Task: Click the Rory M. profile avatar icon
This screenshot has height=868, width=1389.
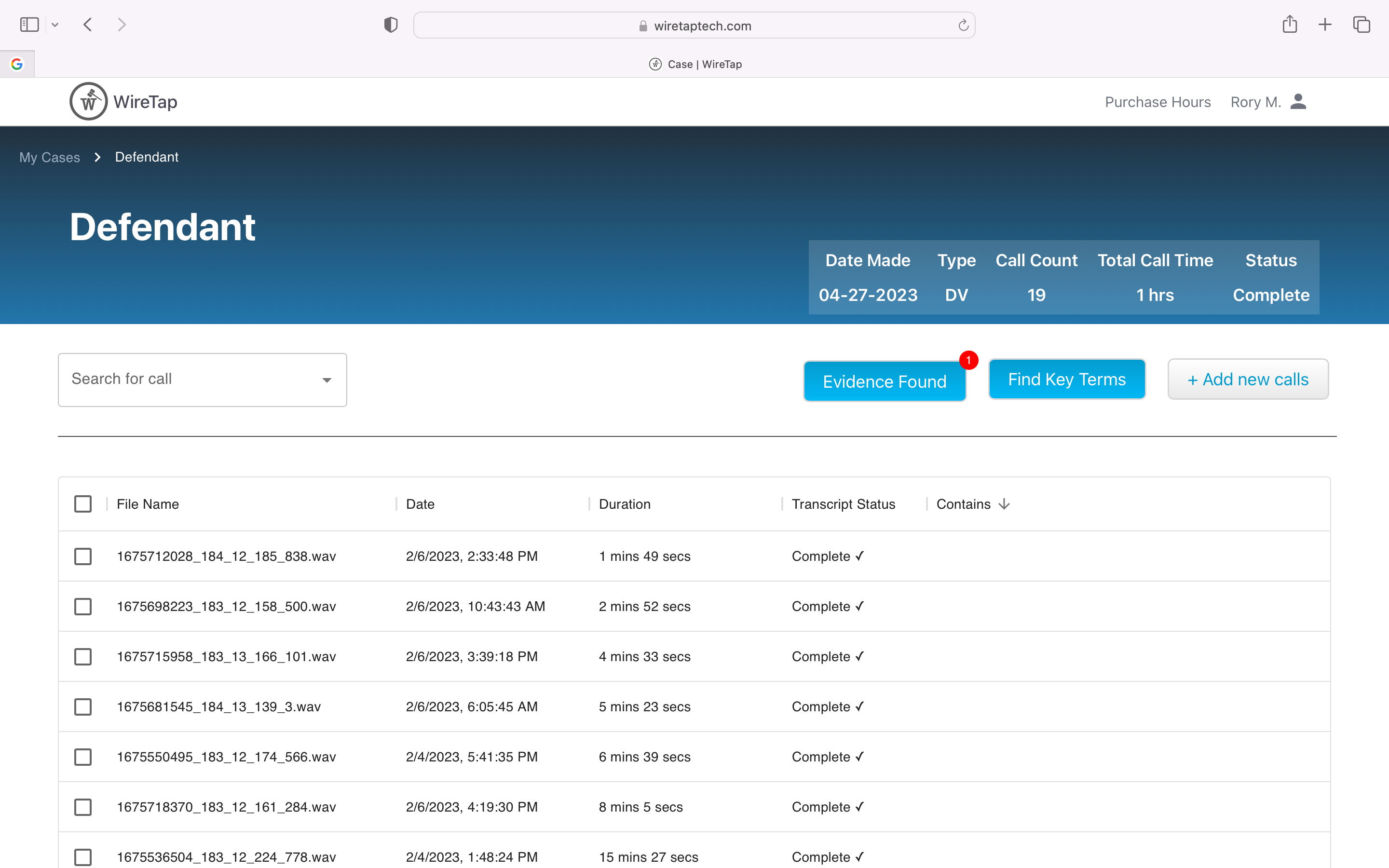Action: pos(1299,101)
